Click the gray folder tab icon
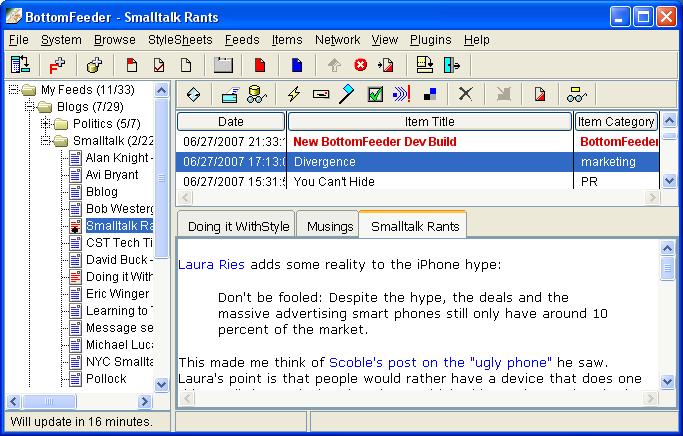 [x=223, y=65]
